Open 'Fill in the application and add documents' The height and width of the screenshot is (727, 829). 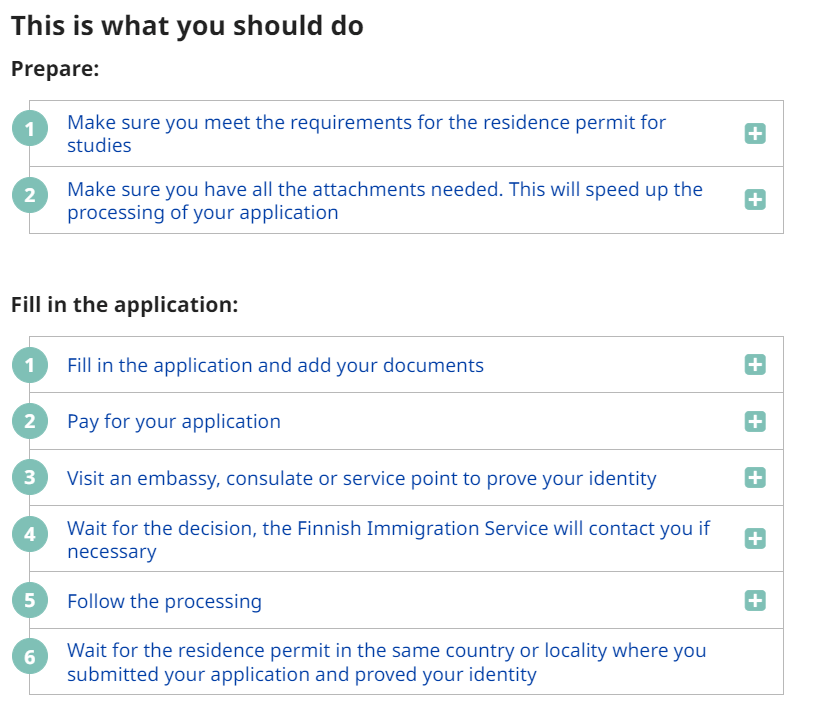click(x=275, y=365)
